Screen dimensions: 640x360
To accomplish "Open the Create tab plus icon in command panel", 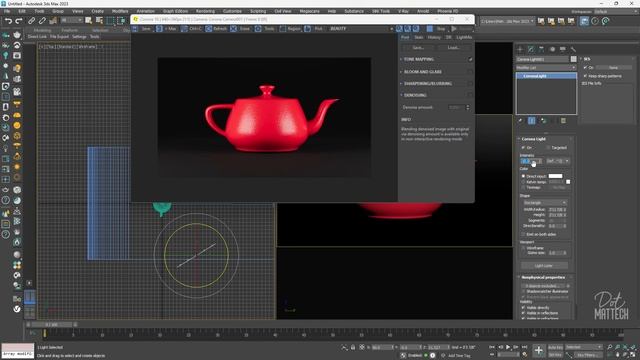I will click(520, 49).
